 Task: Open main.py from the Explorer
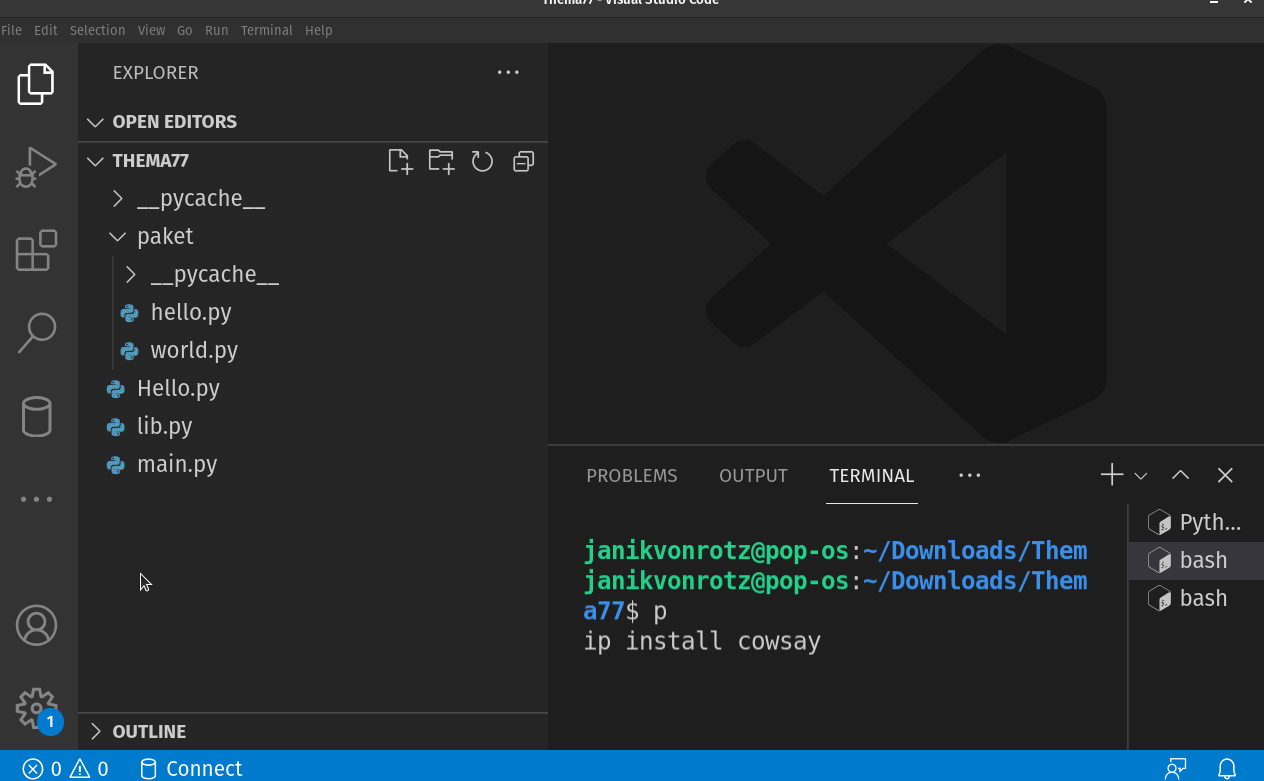[176, 464]
